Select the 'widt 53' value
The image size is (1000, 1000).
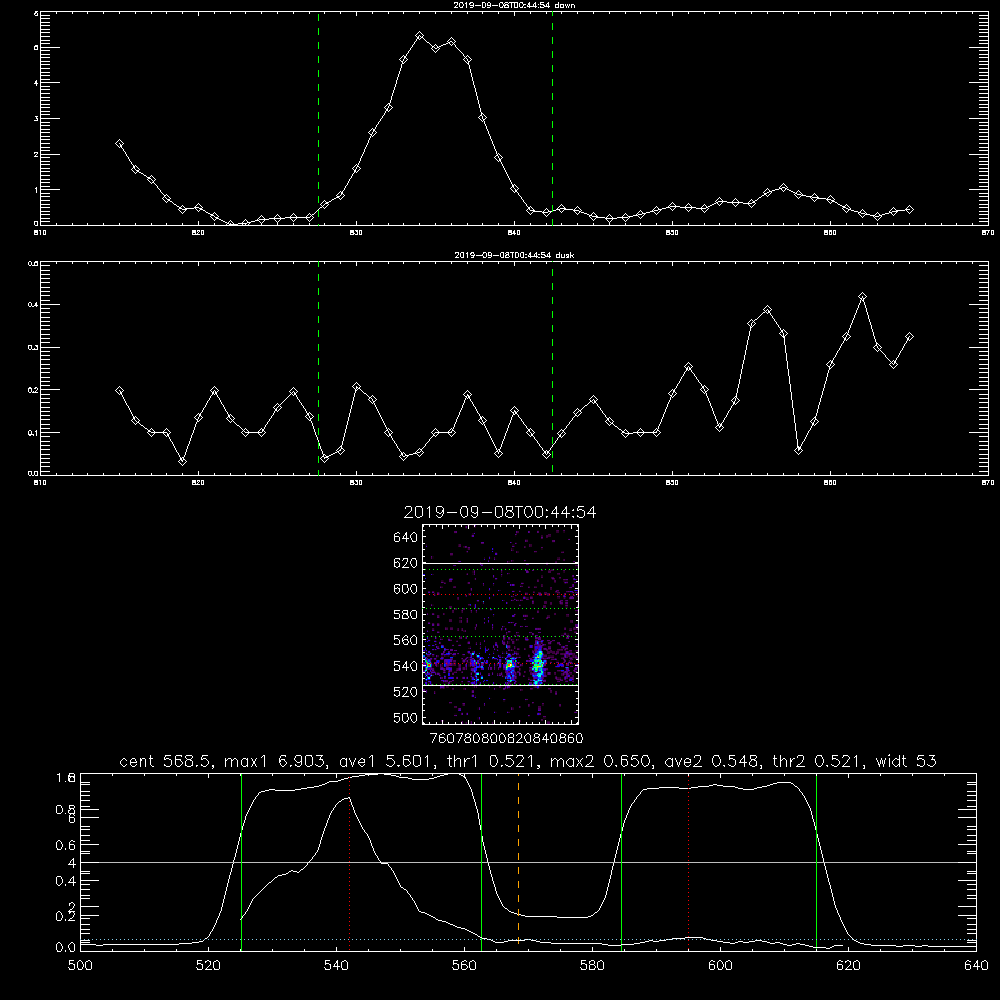906,761
